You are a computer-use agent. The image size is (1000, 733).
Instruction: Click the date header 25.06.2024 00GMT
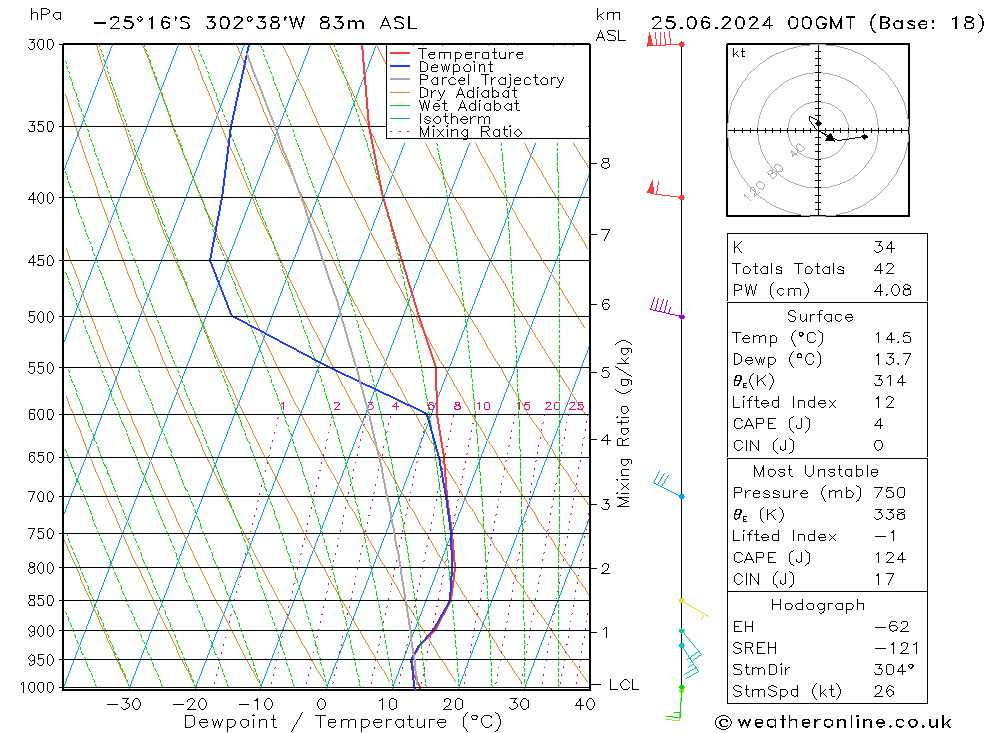tap(753, 23)
